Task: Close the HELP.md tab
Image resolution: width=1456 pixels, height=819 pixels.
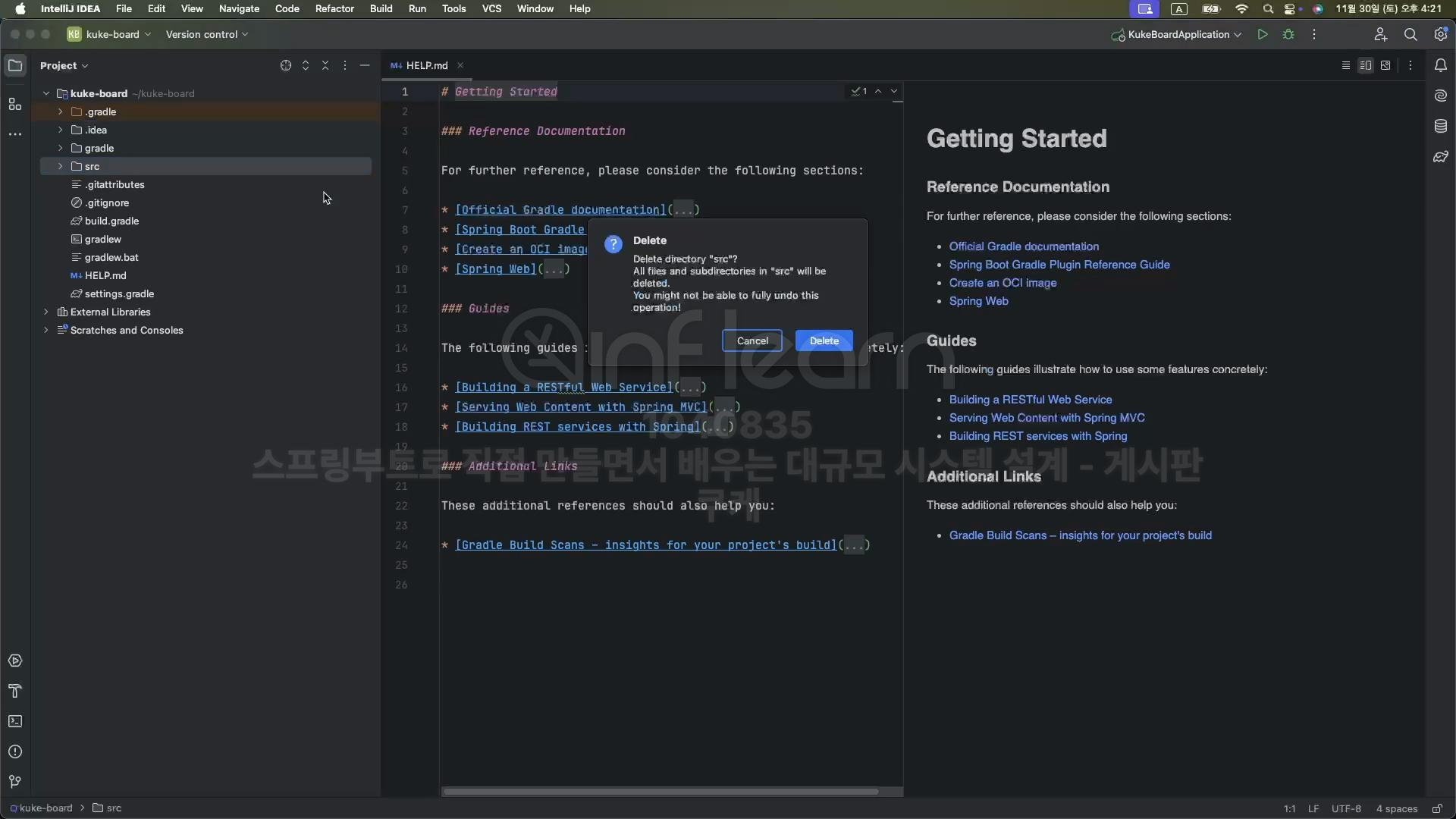Action: (460, 65)
